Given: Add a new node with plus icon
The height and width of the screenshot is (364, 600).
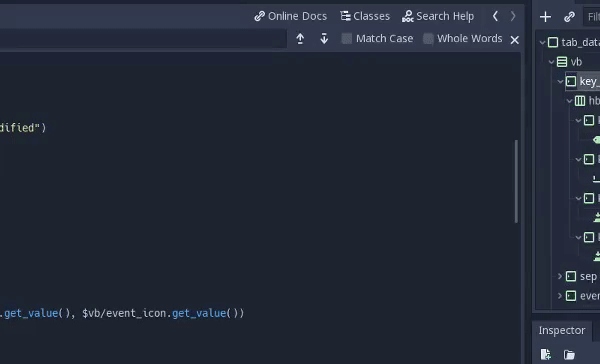Looking at the screenshot, I should pyautogui.click(x=545, y=16).
